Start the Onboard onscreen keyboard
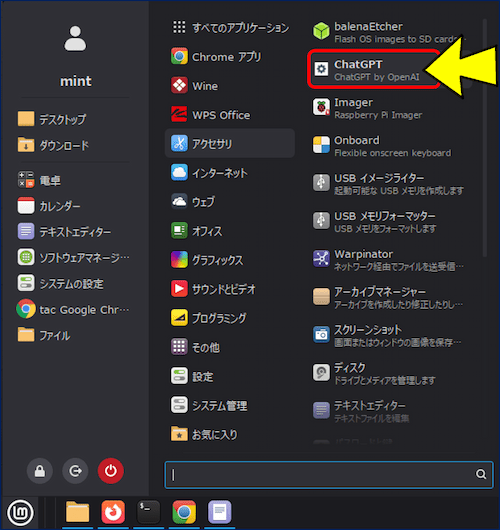 pos(389,146)
